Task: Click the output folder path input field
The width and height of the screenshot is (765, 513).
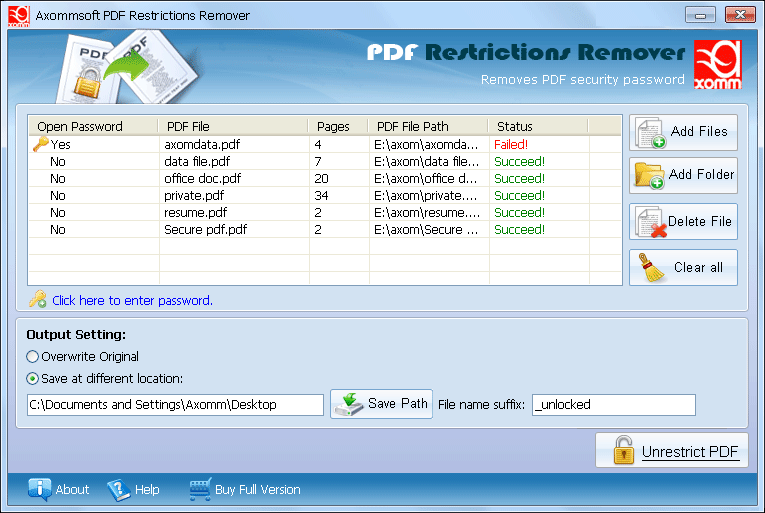Action: coord(175,405)
